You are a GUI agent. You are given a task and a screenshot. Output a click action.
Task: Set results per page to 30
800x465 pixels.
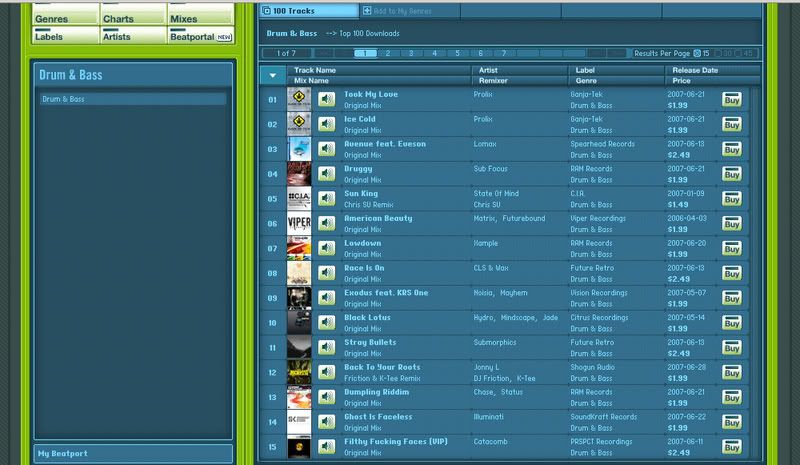718,53
